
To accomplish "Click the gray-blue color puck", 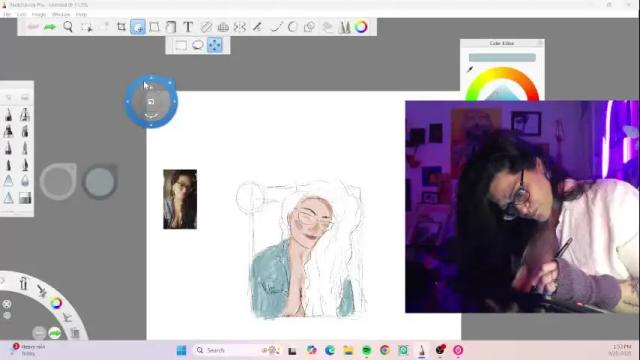I will (100, 181).
